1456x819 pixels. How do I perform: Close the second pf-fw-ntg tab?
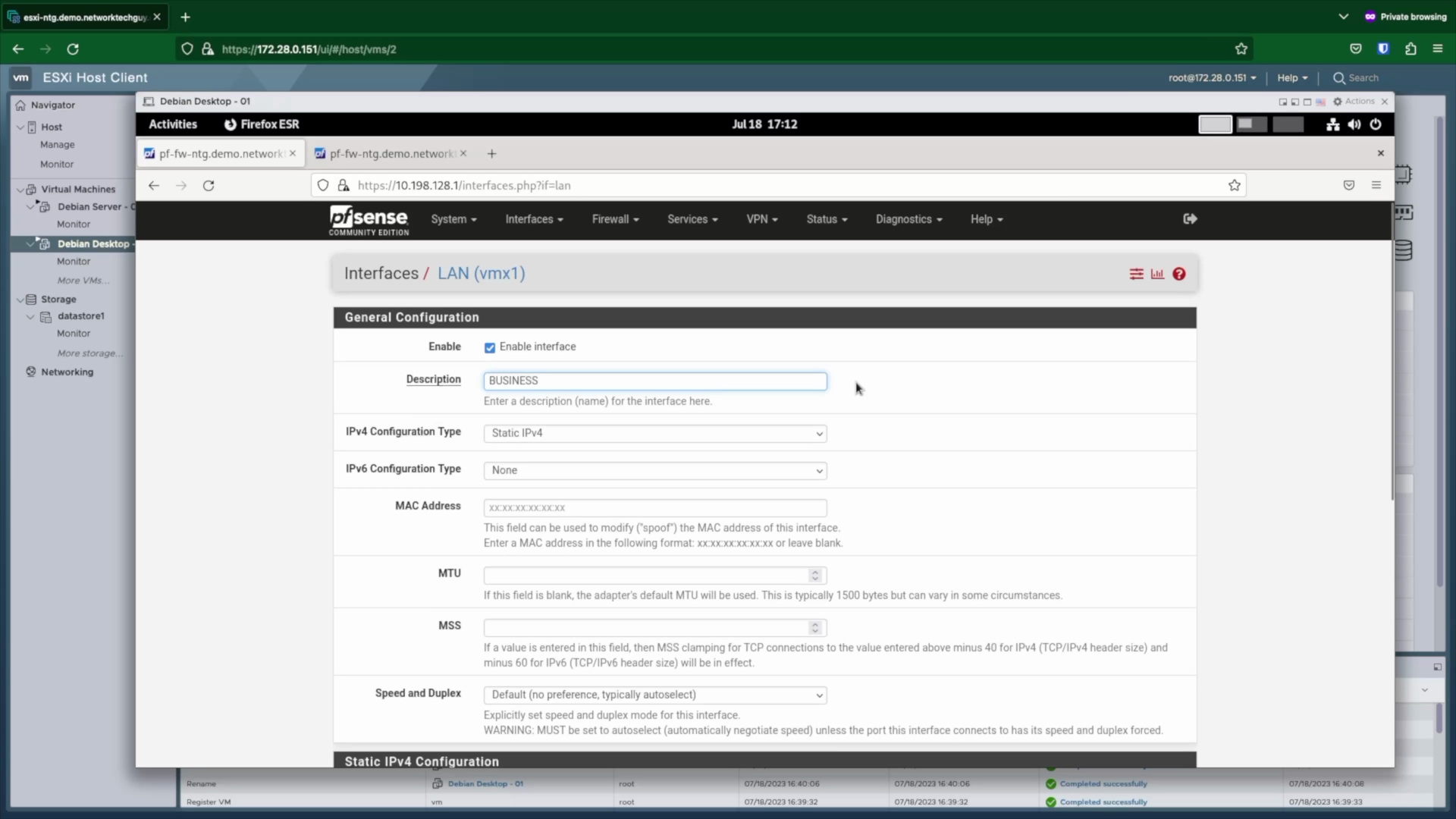463,153
